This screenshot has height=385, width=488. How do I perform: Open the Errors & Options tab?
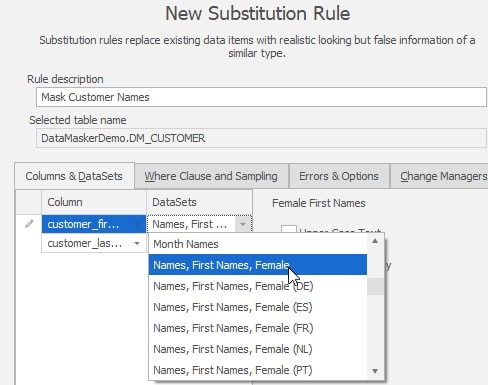[x=339, y=176]
